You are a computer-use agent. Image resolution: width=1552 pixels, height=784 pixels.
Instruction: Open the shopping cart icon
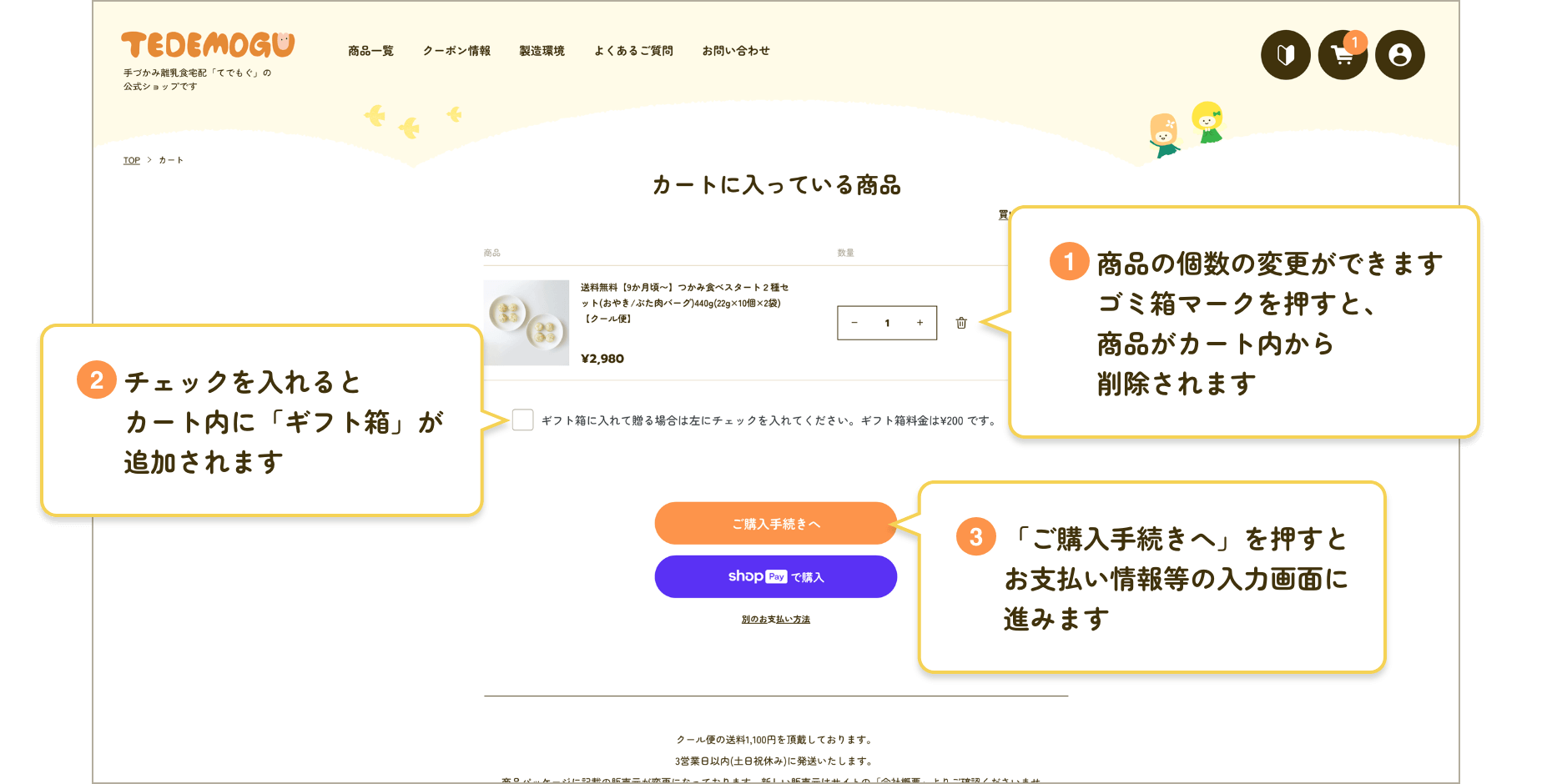click(1343, 55)
